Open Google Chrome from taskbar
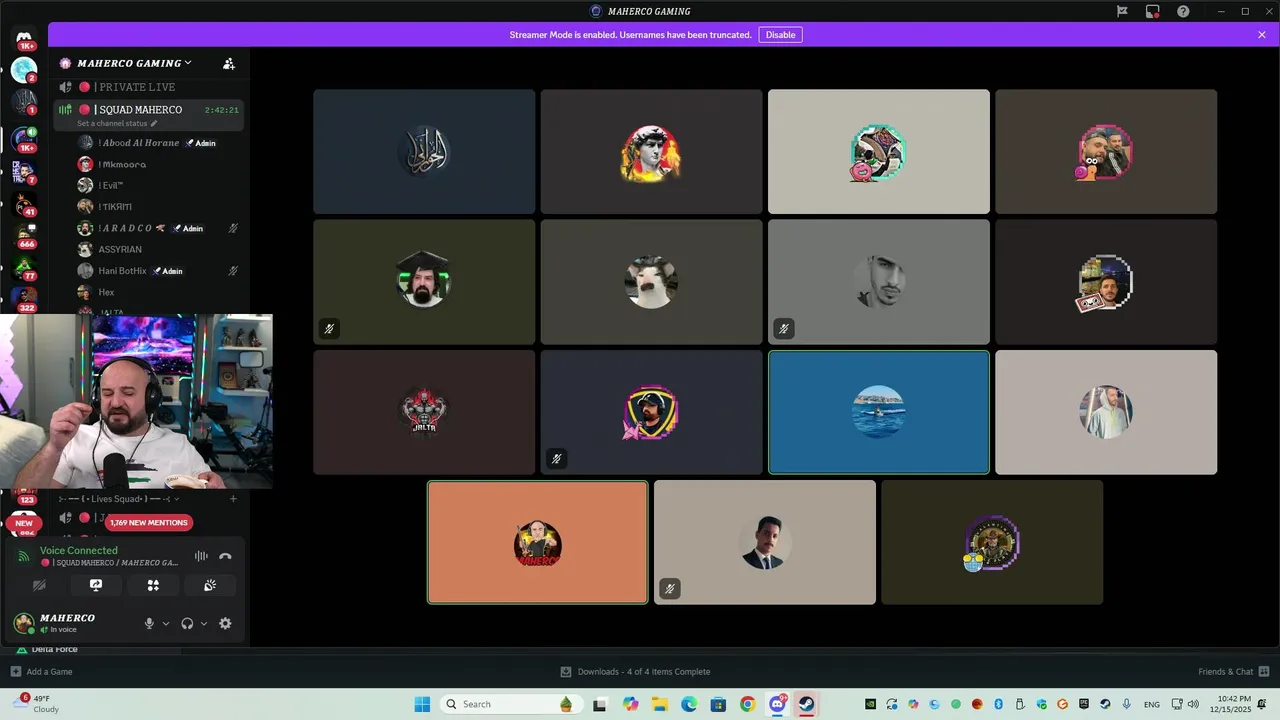 [x=747, y=704]
